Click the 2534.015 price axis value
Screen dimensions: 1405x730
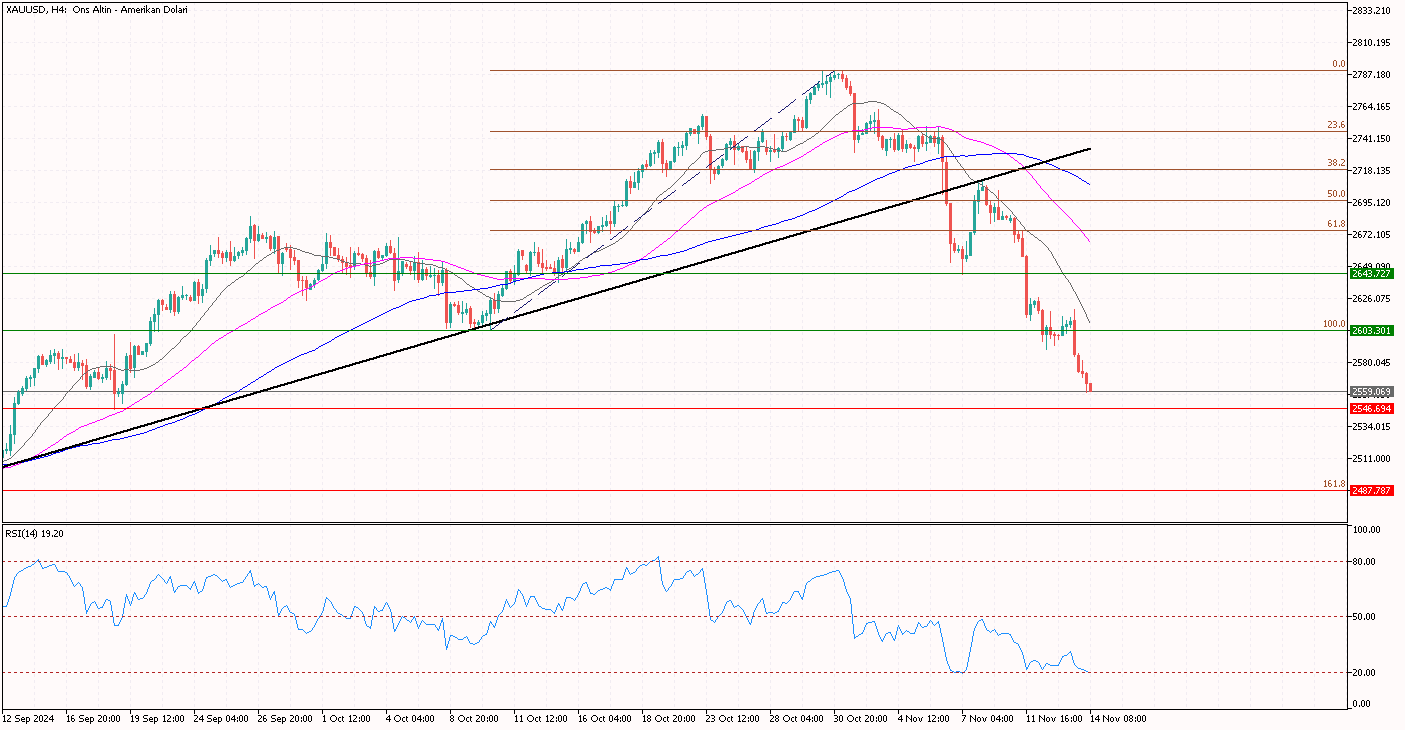coord(1372,427)
